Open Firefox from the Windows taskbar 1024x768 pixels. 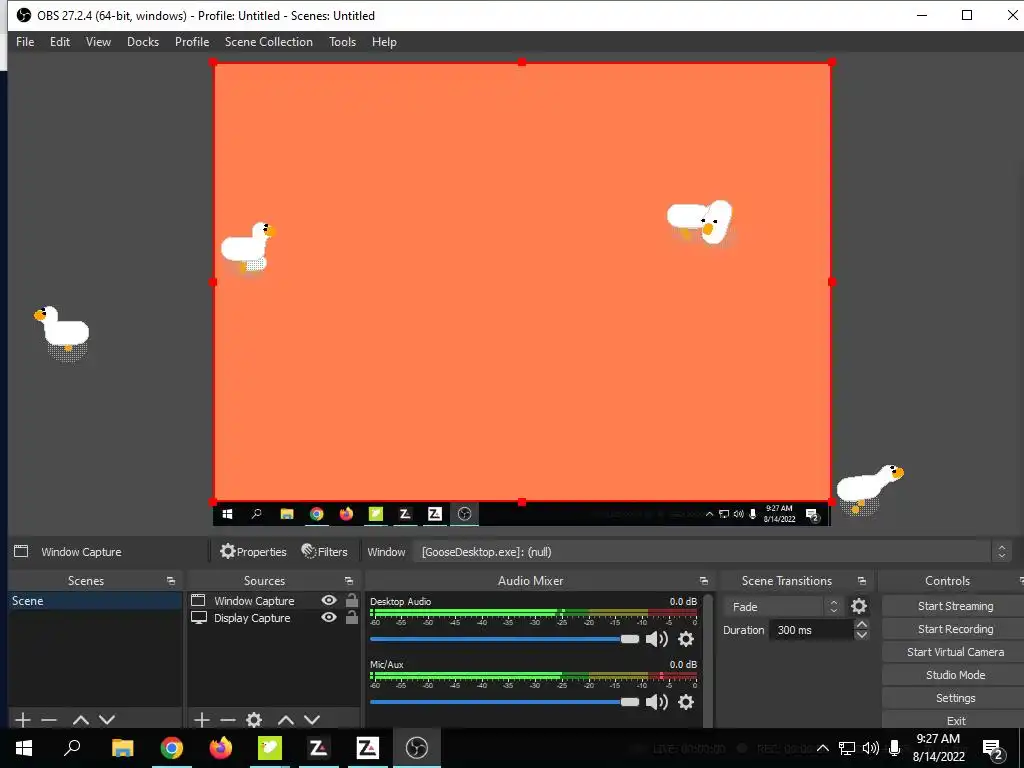coord(221,748)
